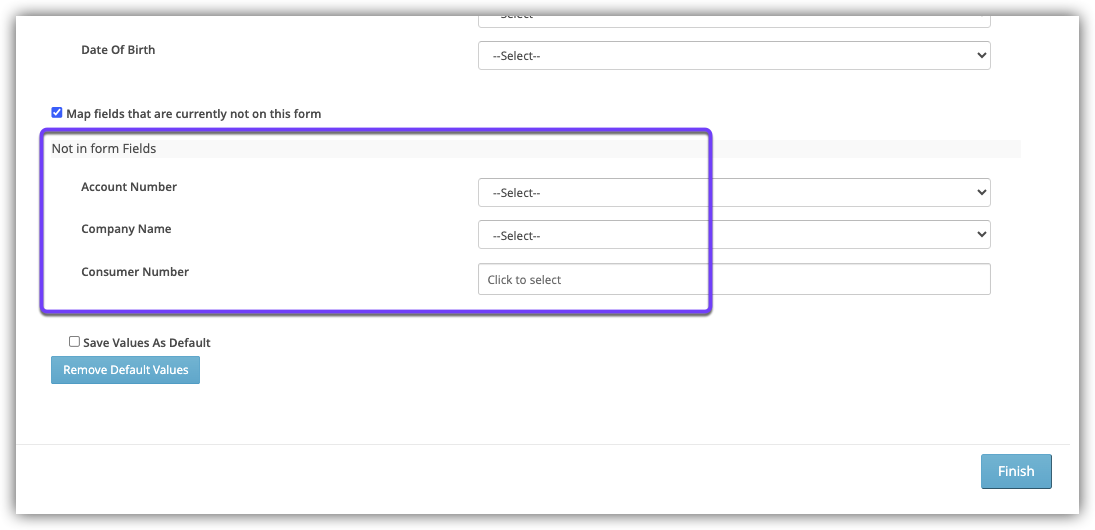This screenshot has width=1095, height=530.
Task: Open the Date Of Birth dropdown
Action: coord(733,56)
